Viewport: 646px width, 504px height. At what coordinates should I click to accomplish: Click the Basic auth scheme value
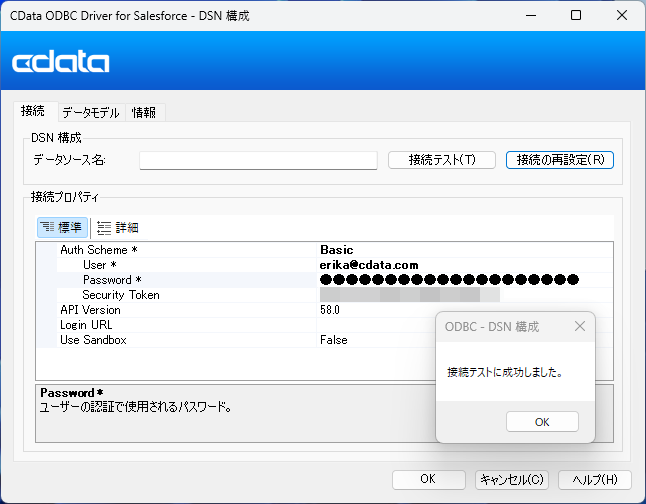tap(337, 250)
